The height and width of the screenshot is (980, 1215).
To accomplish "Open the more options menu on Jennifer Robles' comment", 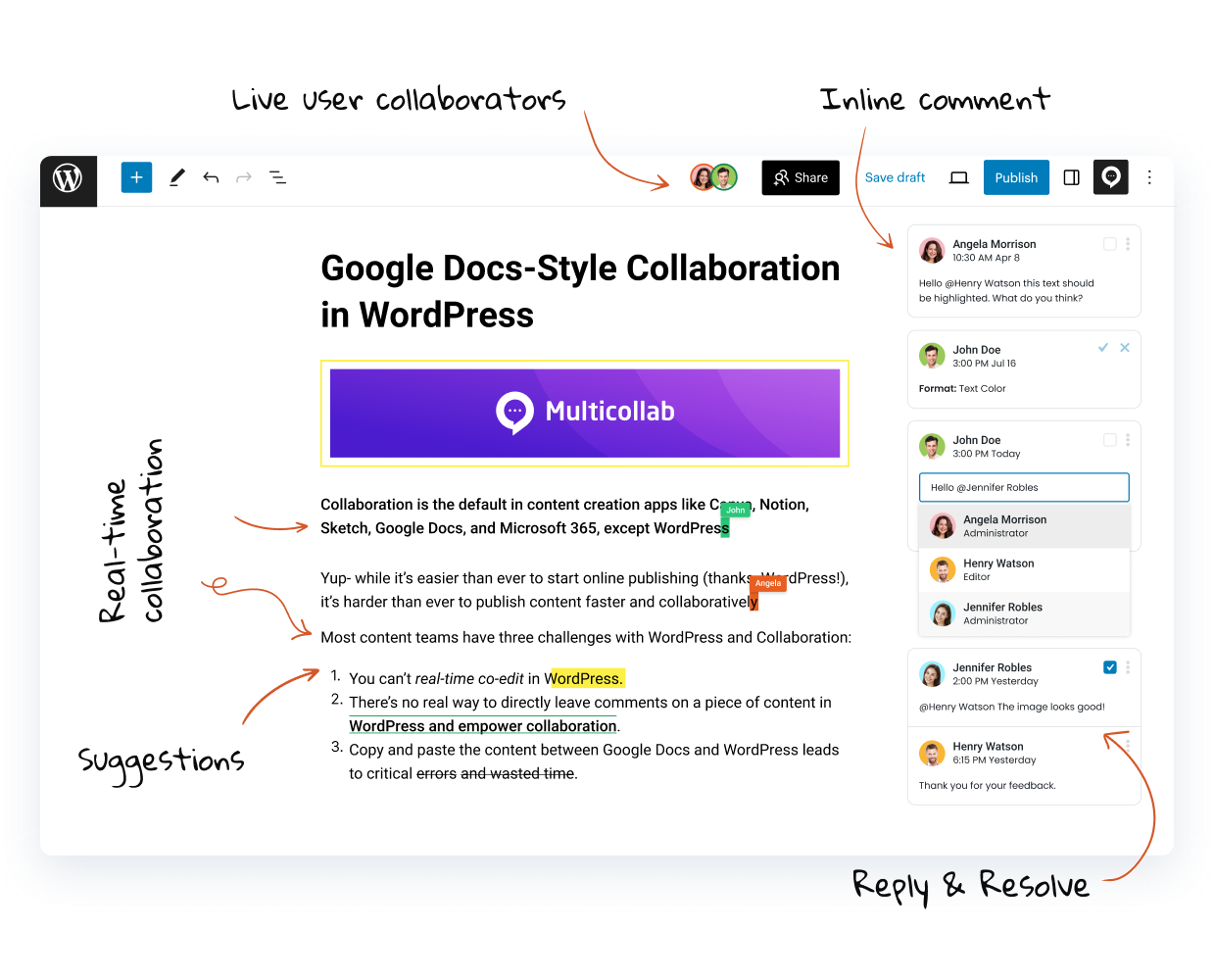I will coord(1128,667).
